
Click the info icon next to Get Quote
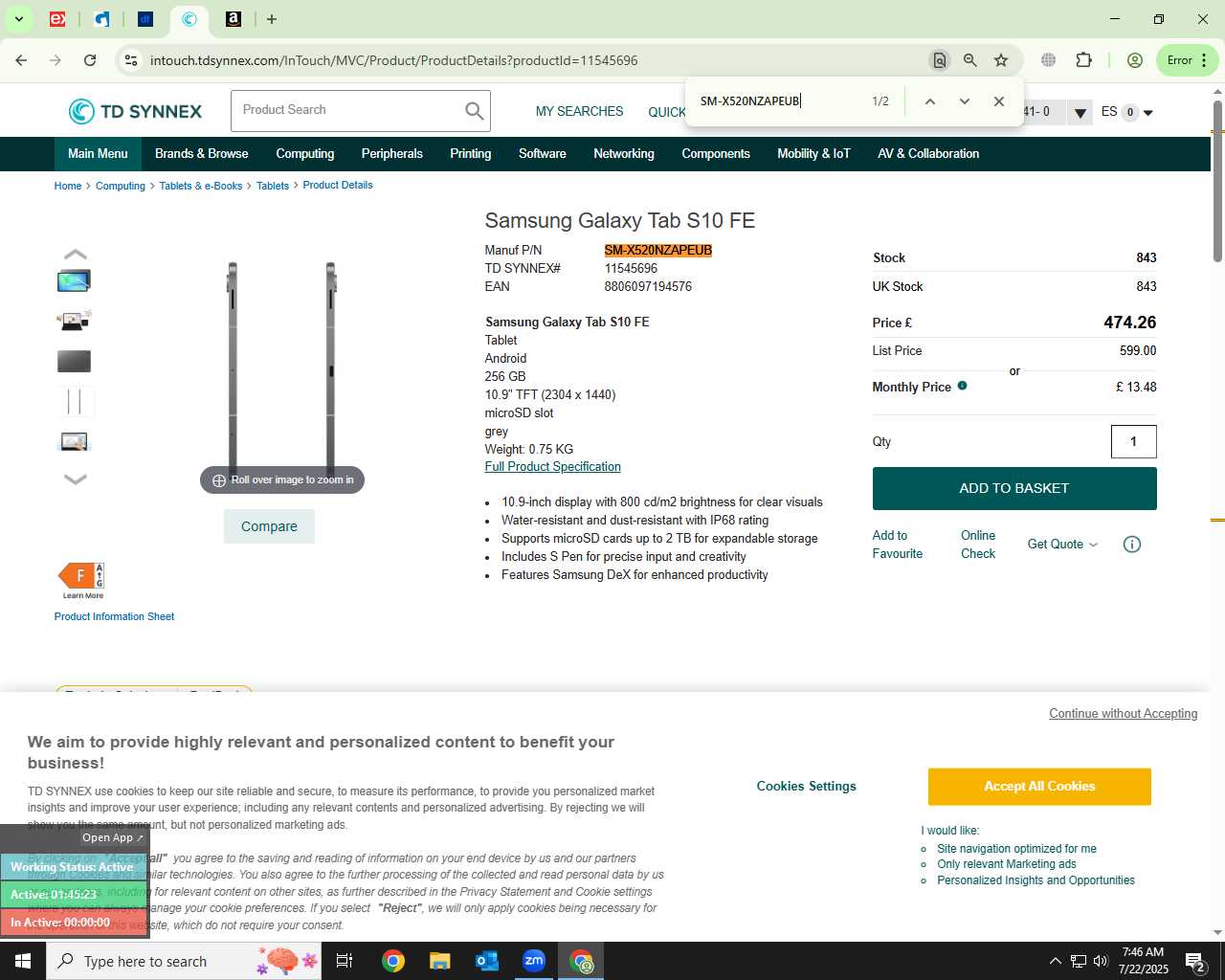click(x=1132, y=545)
